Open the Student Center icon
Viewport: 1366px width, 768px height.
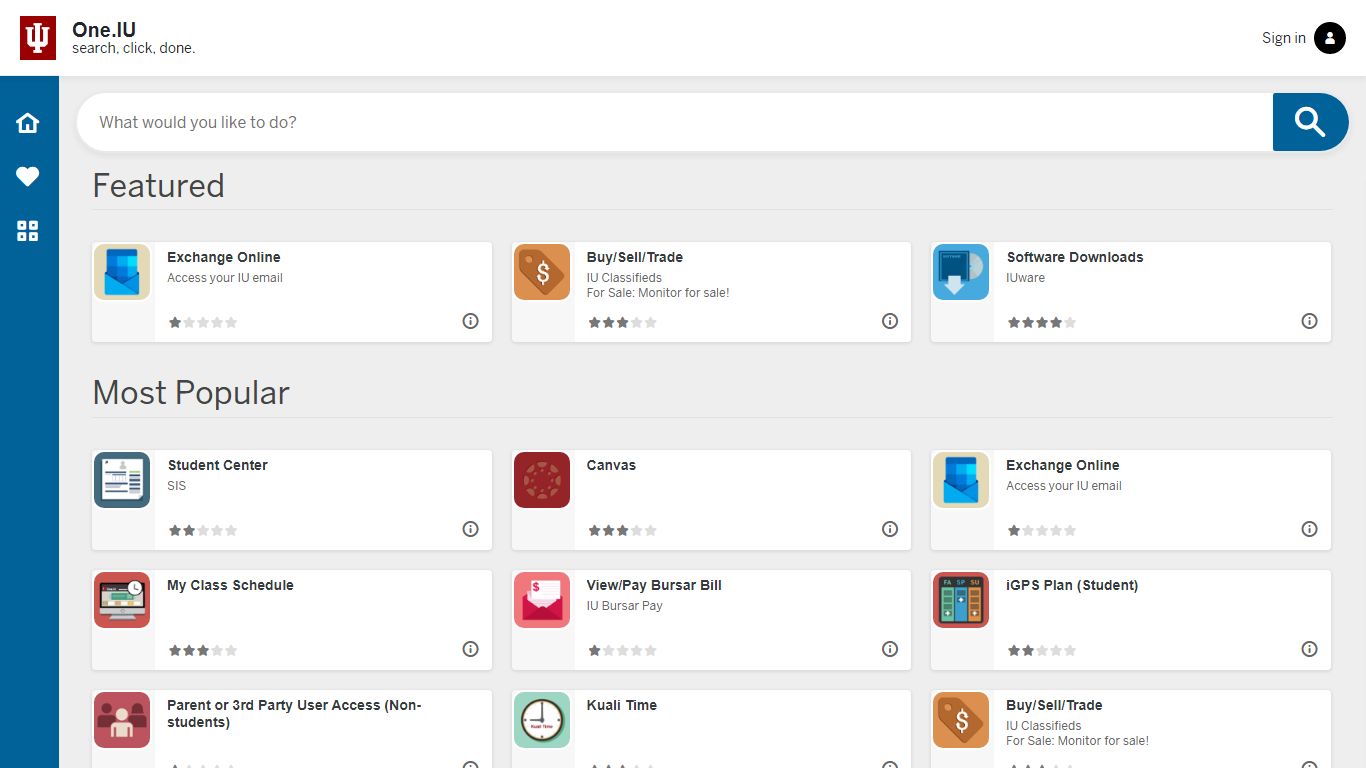click(x=122, y=480)
